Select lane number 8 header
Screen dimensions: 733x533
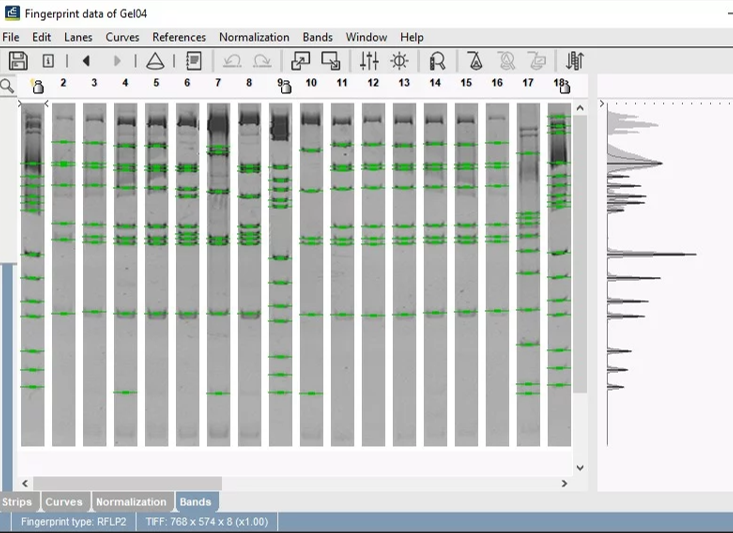pos(249,83)
